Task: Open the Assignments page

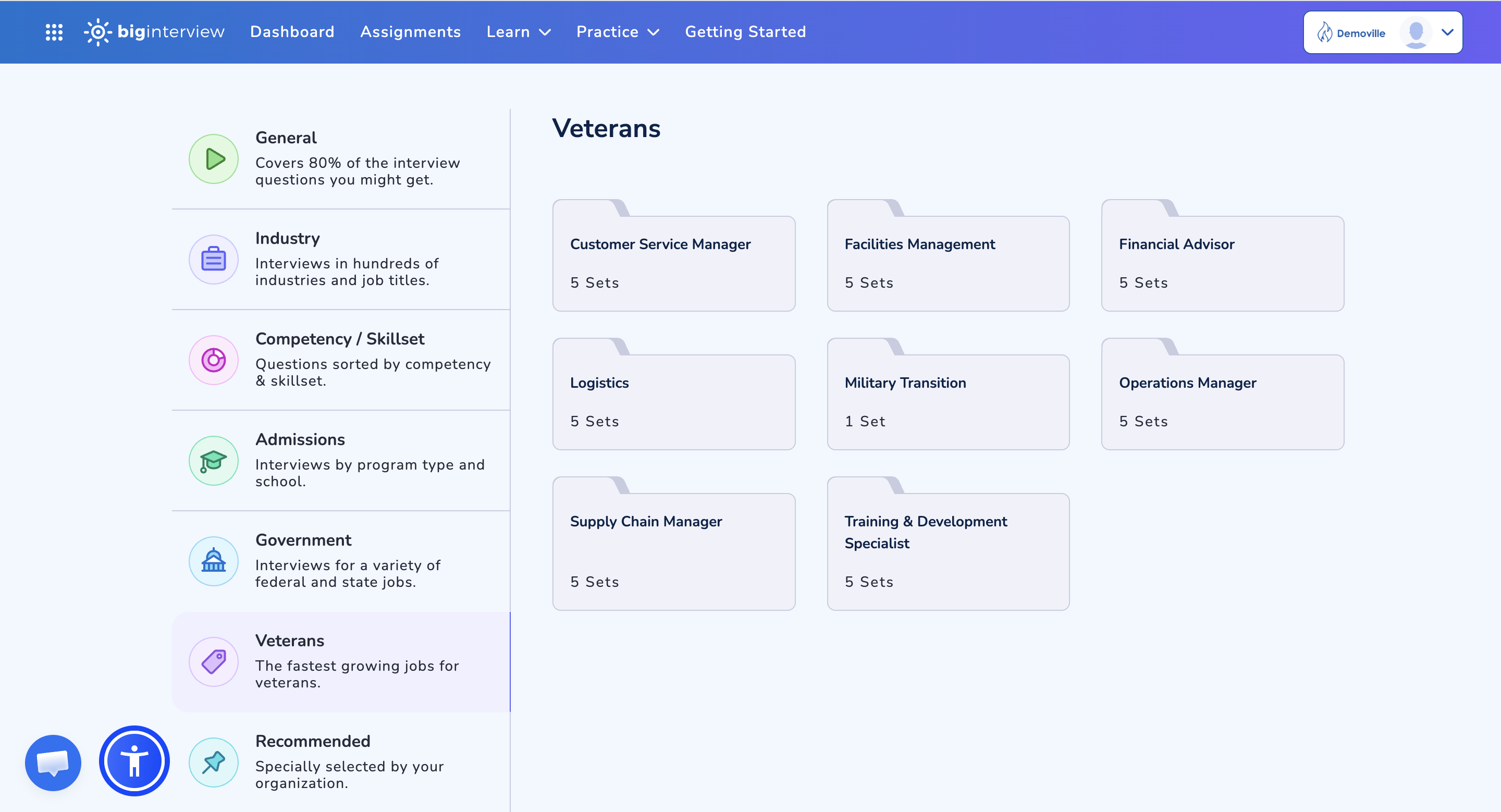Action: tap(411, 32)
